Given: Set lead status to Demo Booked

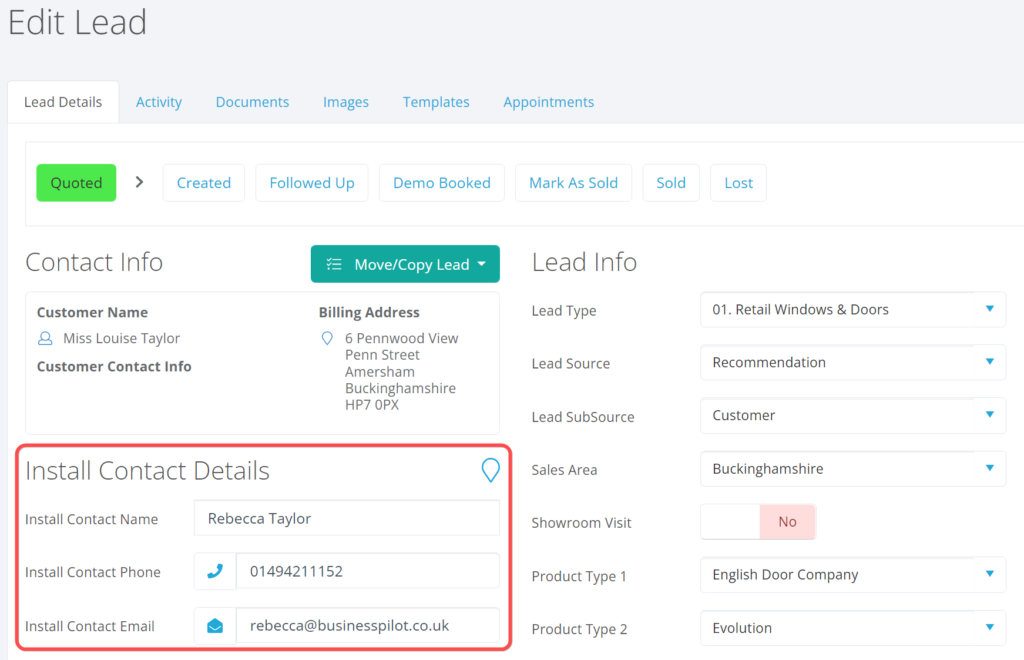Looking at the screenshot, I should point(441,183).
